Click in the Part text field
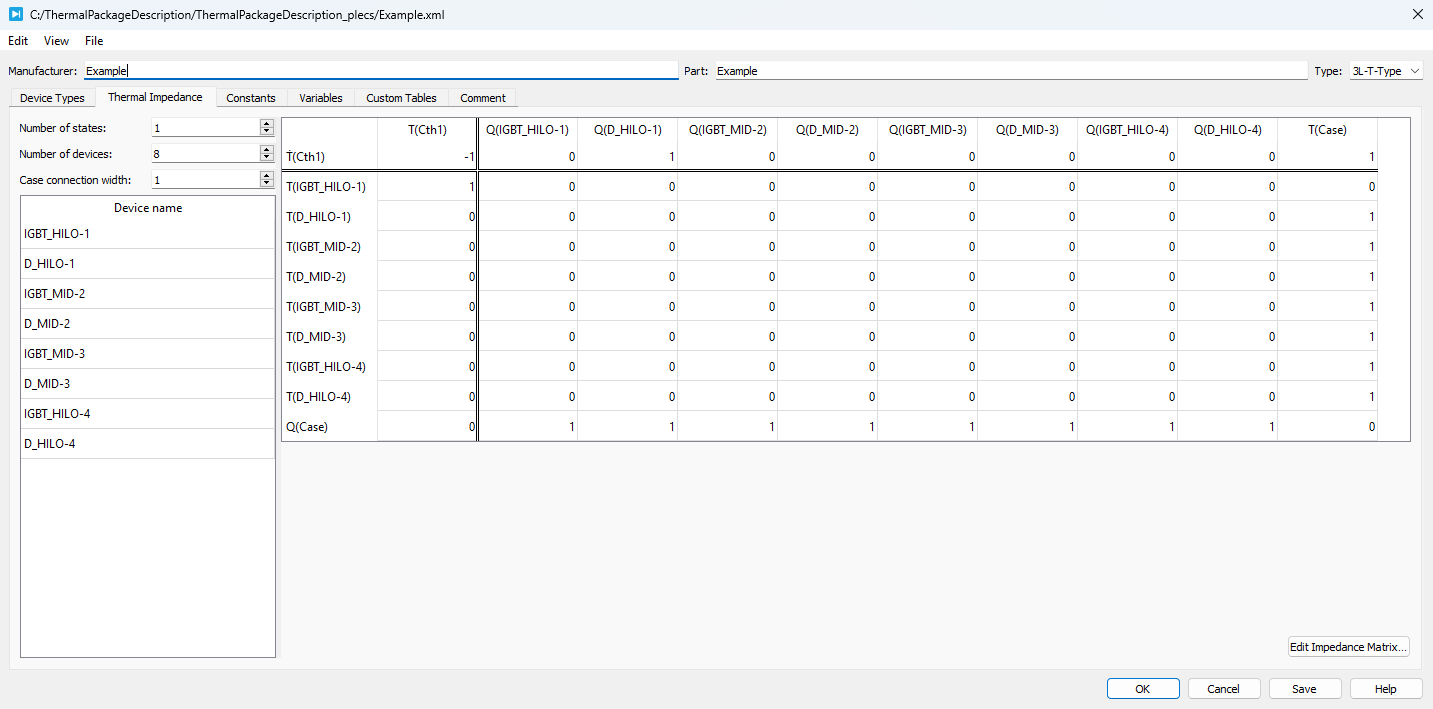This screenshot has width=1433, height=709. point(1010,71)
